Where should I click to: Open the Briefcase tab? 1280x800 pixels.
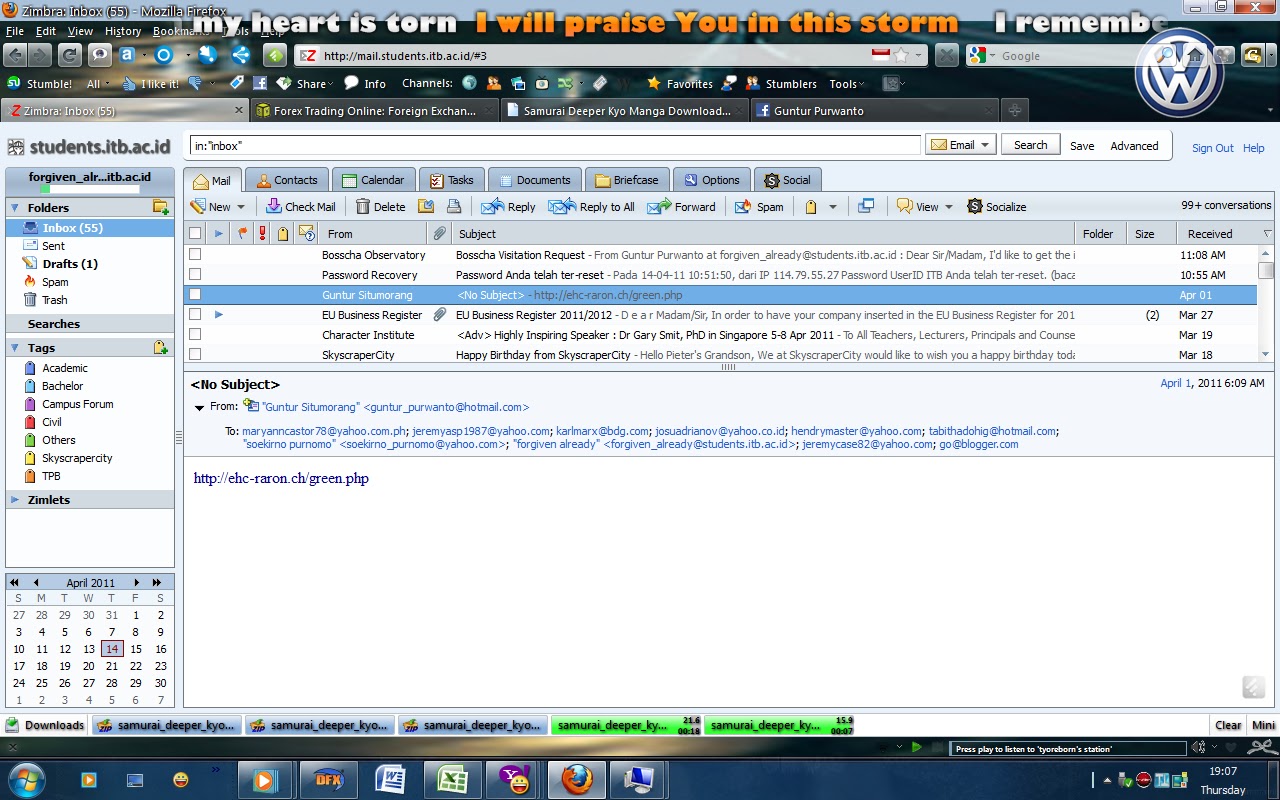coord(627,180)
